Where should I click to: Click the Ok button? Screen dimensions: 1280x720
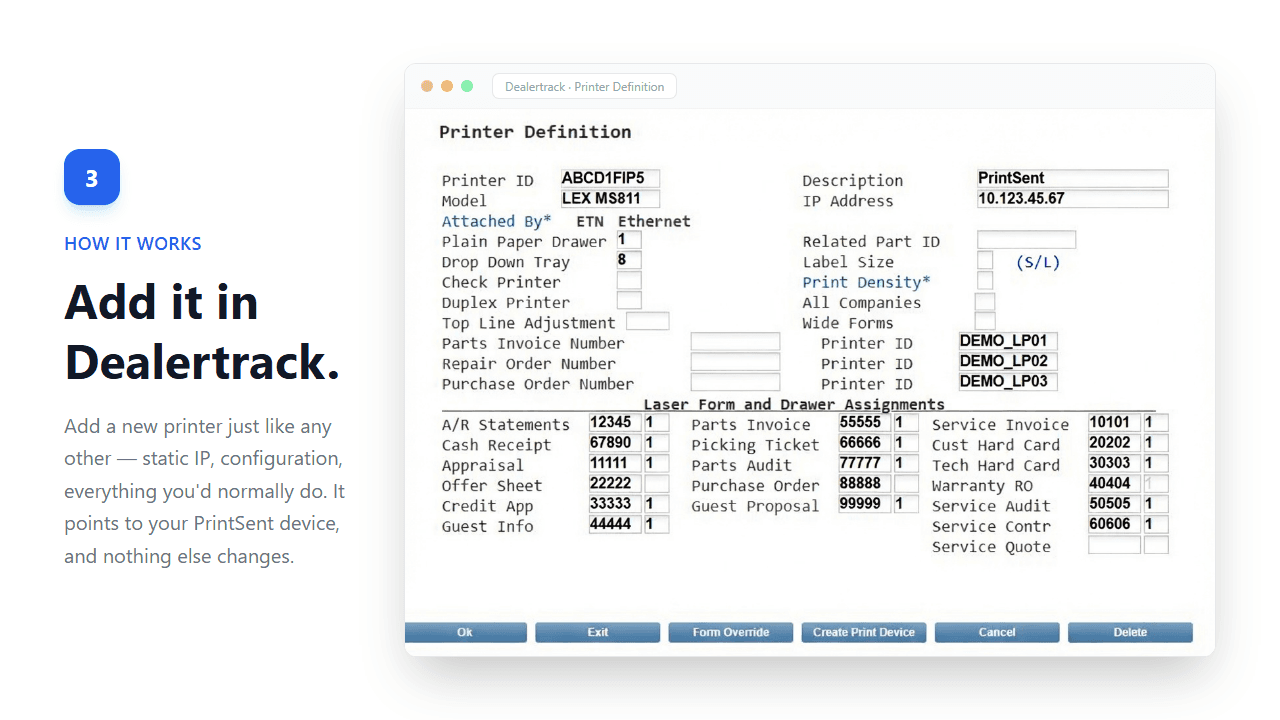point(465,632)
